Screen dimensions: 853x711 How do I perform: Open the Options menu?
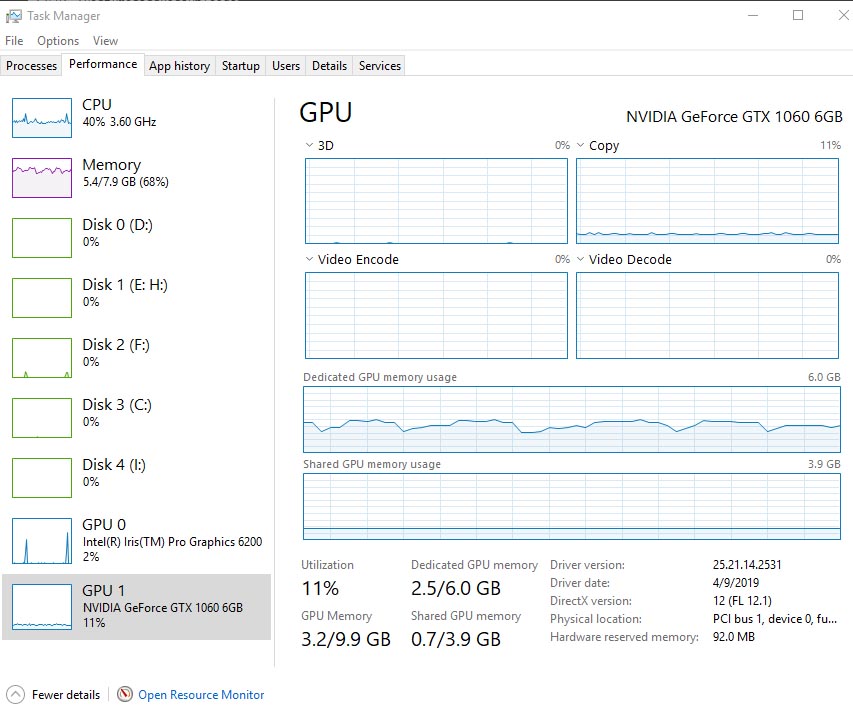coord(58,41)
